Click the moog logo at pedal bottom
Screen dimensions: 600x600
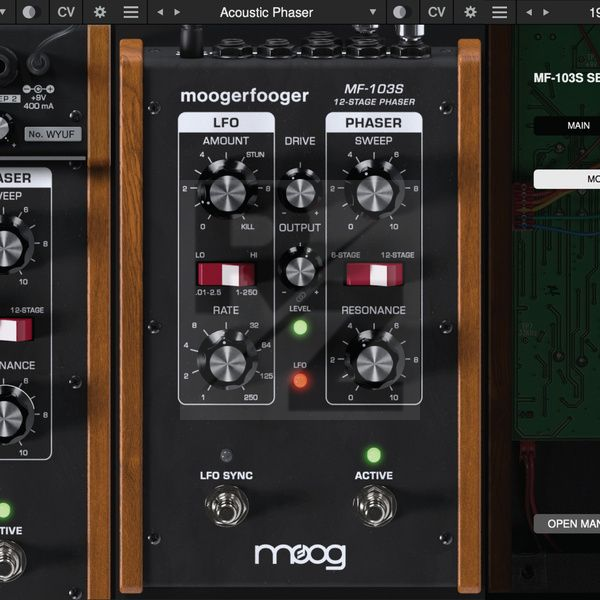coord(300,556)
